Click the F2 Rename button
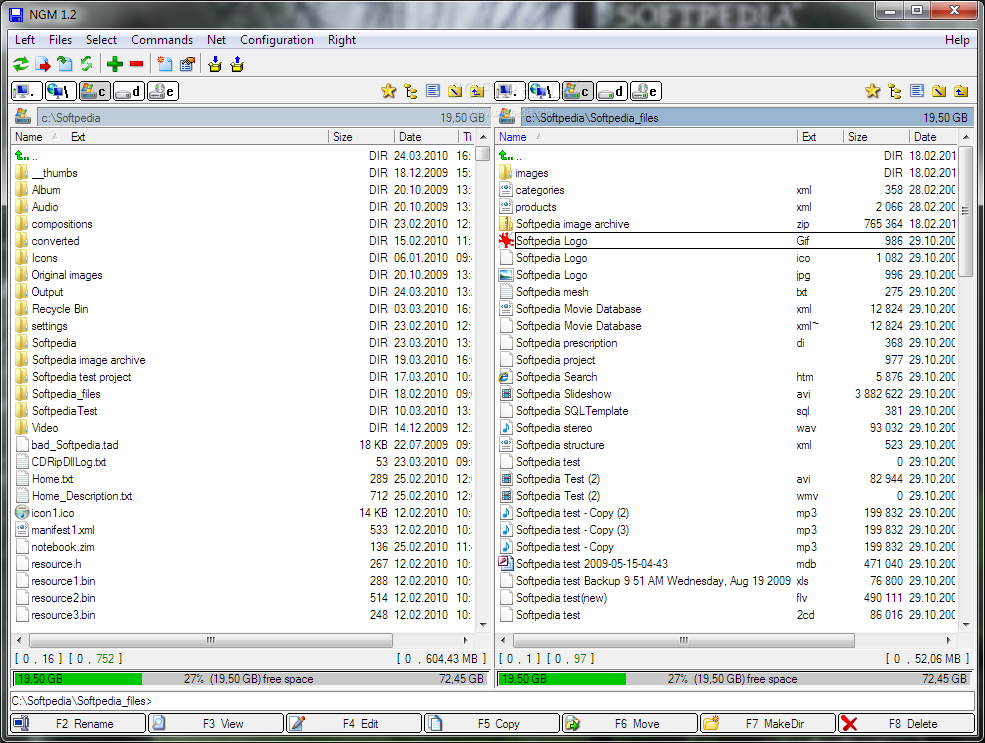Image resolution: width=985 pixels, height=743 pixels. 79,724
